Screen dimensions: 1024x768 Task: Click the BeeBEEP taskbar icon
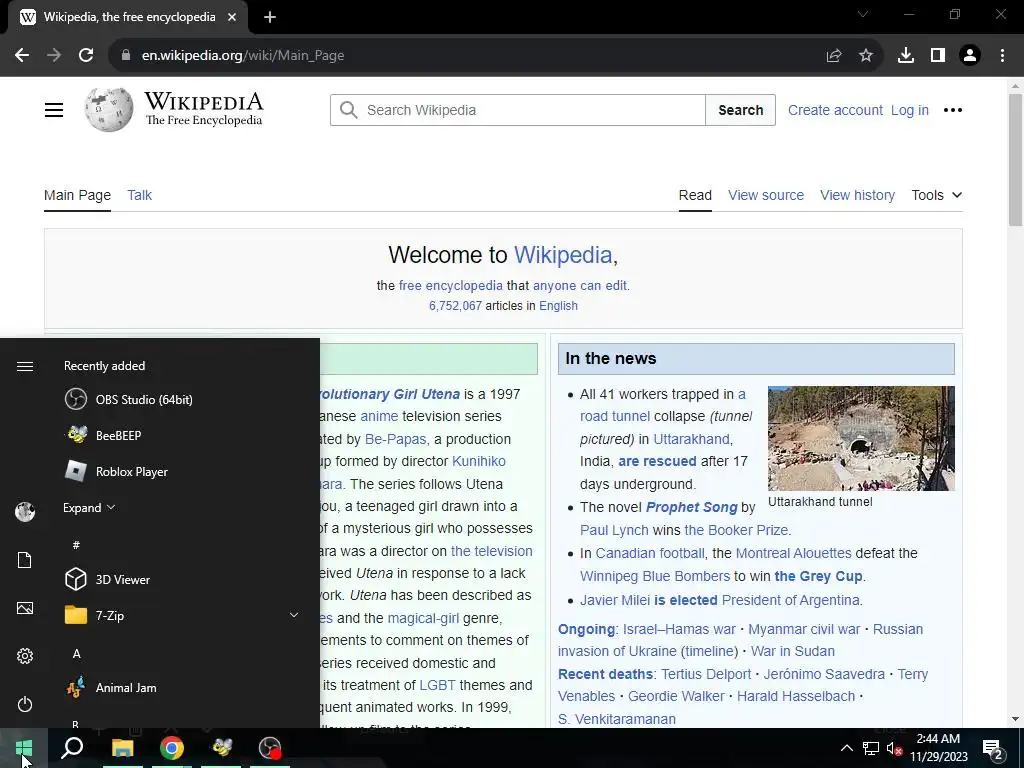pyautogui.click(x=221, y=748)
